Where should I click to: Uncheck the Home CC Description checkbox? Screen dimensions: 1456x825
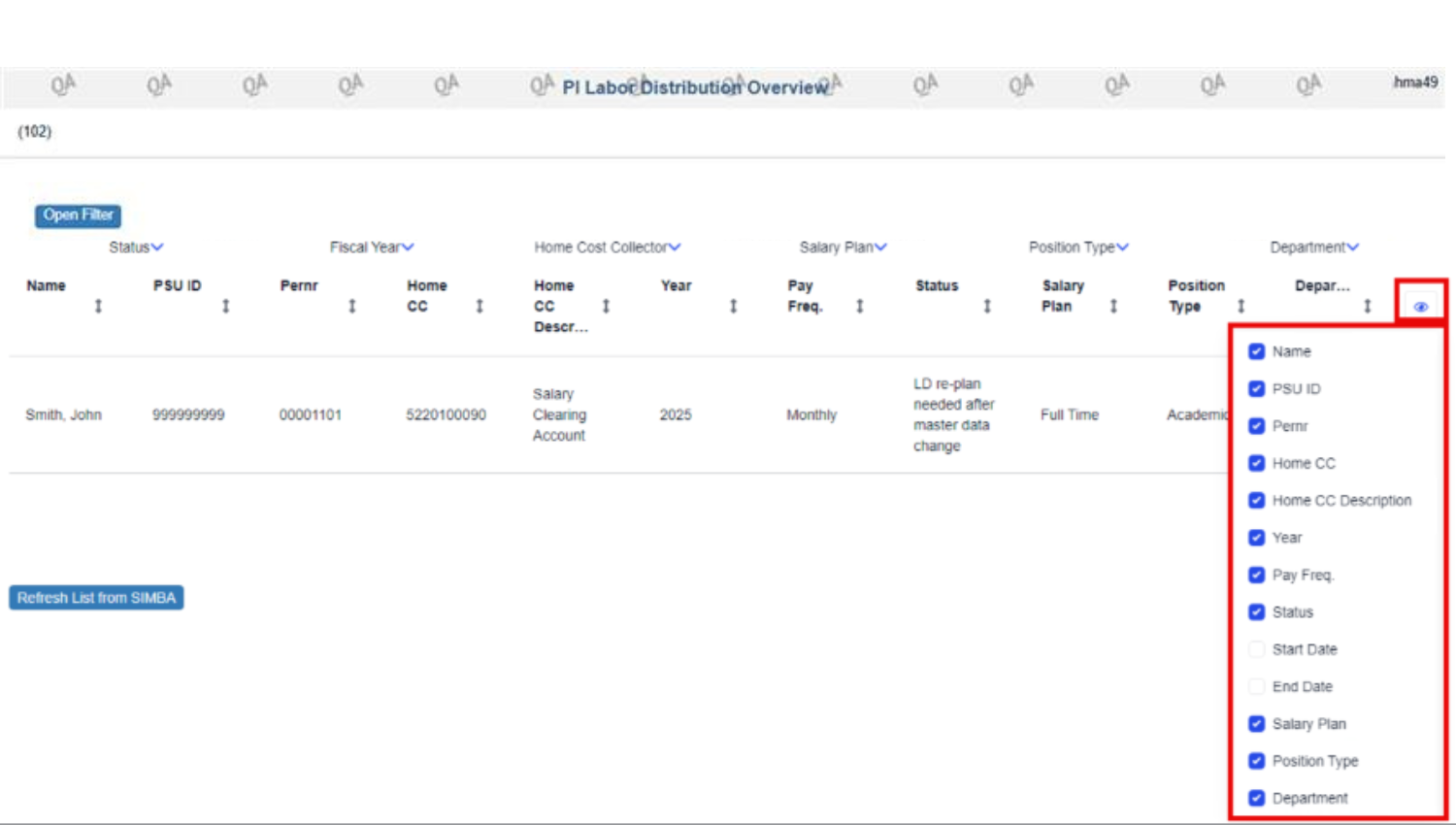coord(1257,500)
